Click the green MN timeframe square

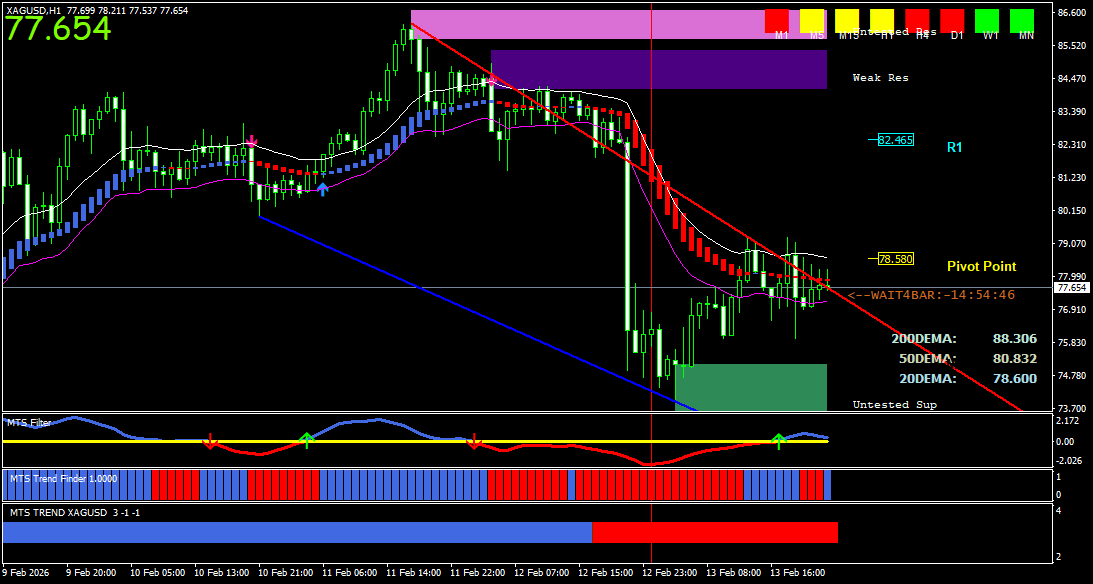tap(1022, 20)
